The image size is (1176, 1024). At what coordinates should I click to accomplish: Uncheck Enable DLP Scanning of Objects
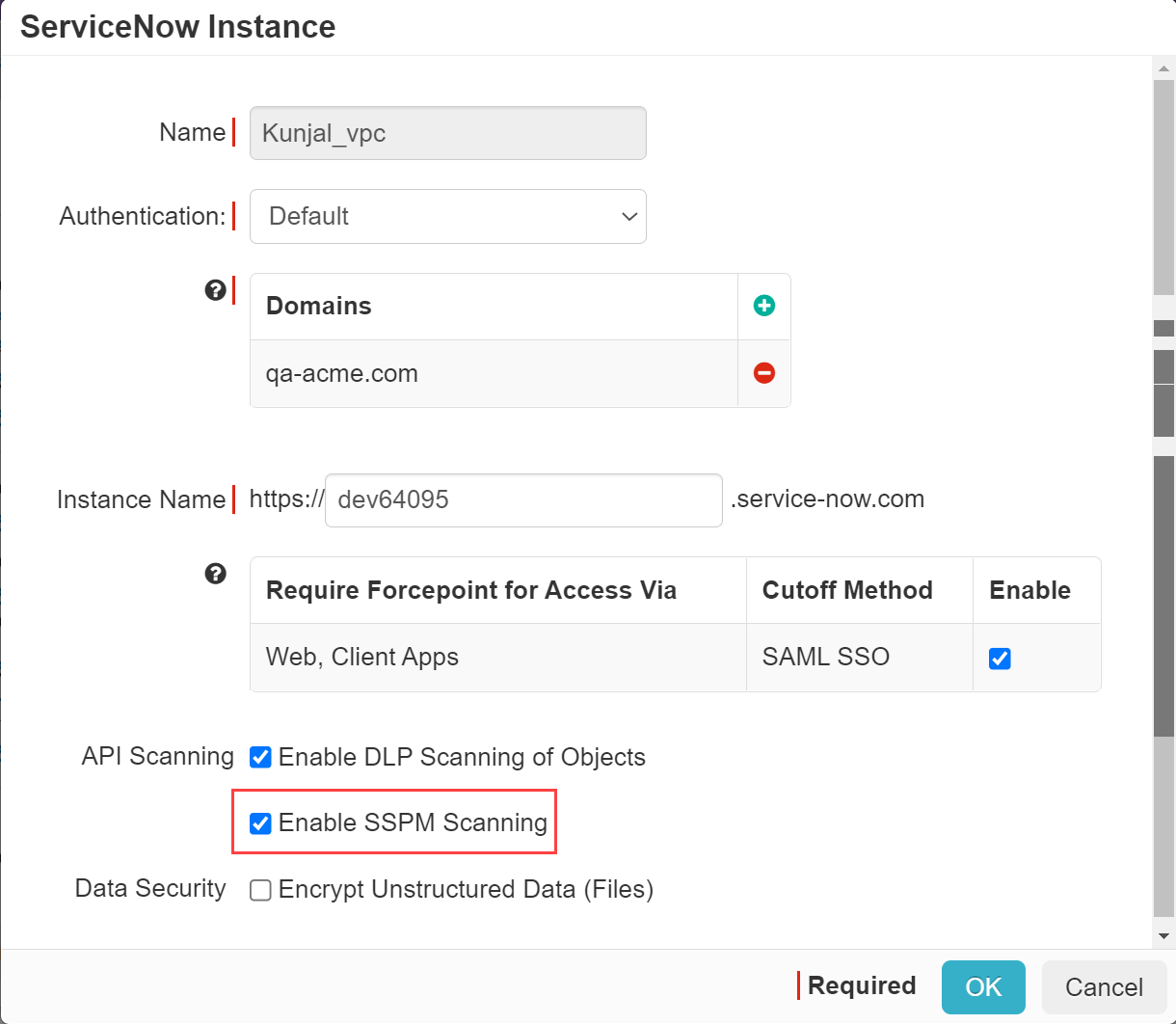click(x=260, y=757)
